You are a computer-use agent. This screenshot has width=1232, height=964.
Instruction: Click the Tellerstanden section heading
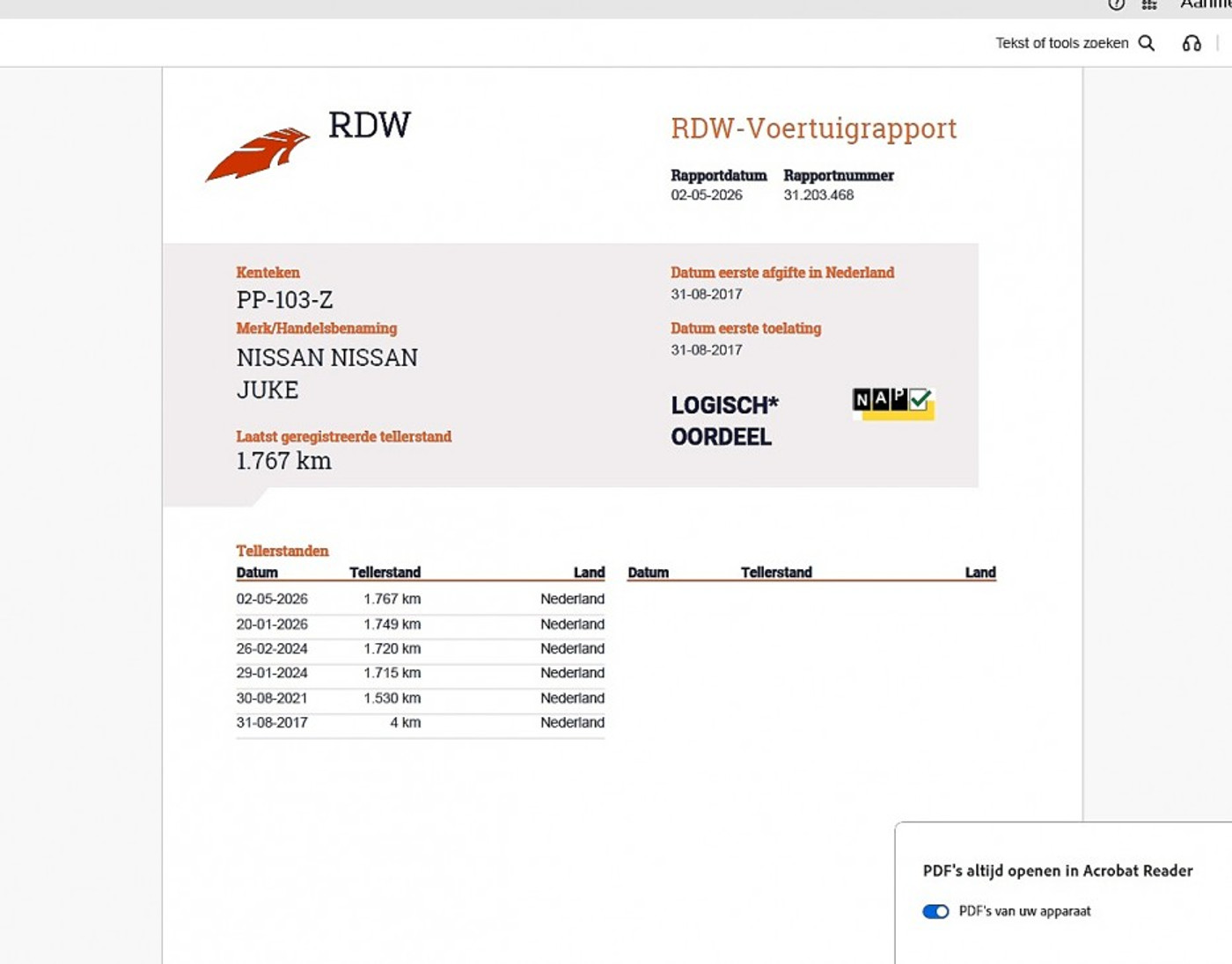(x=282, y=551)
